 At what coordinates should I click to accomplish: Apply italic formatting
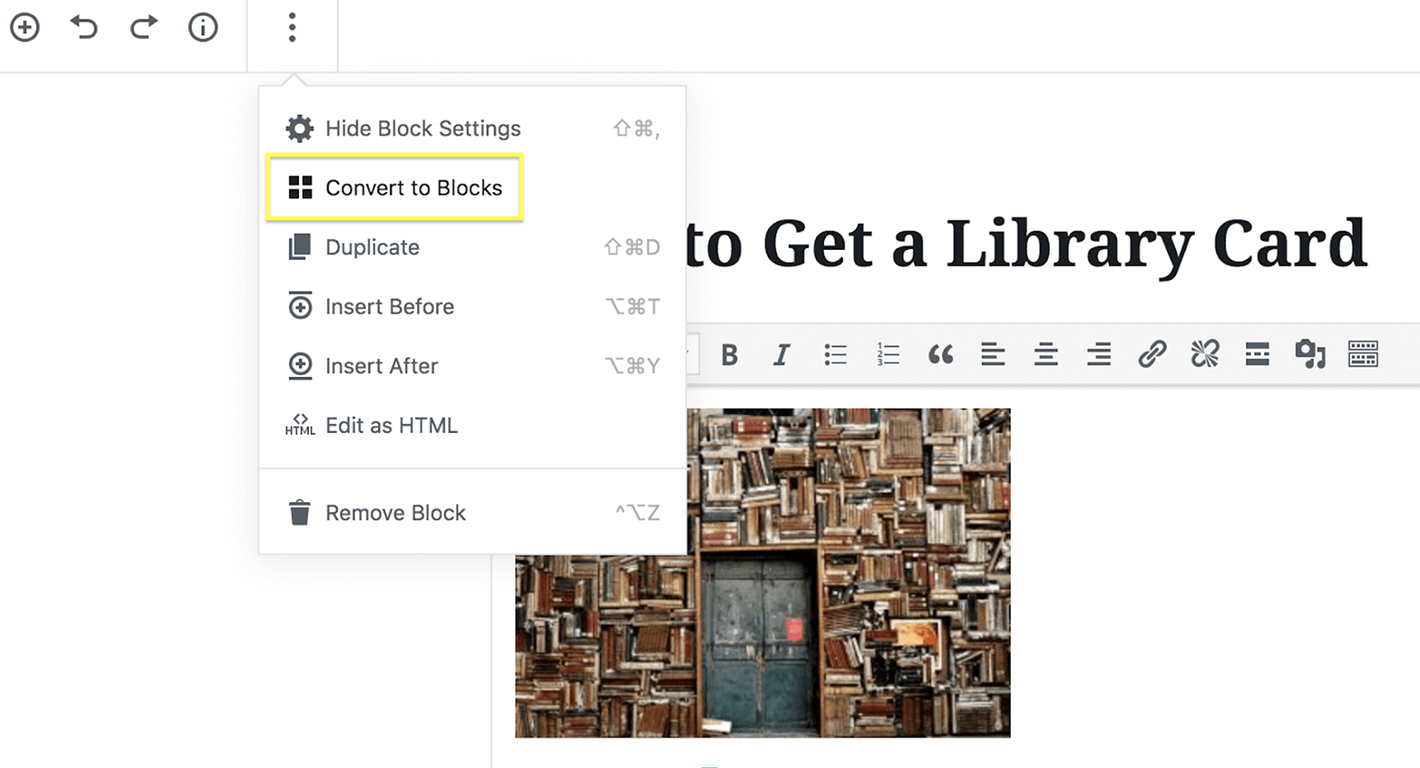(x=782, y=354)
